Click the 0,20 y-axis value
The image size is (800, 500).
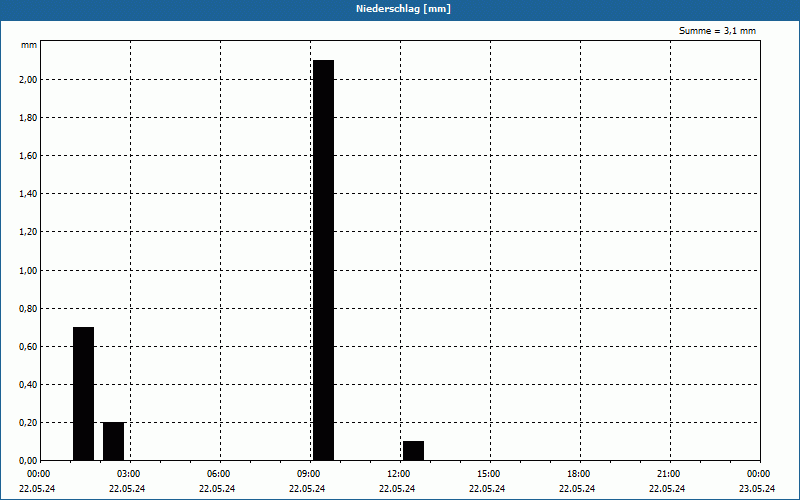[28, 423]
